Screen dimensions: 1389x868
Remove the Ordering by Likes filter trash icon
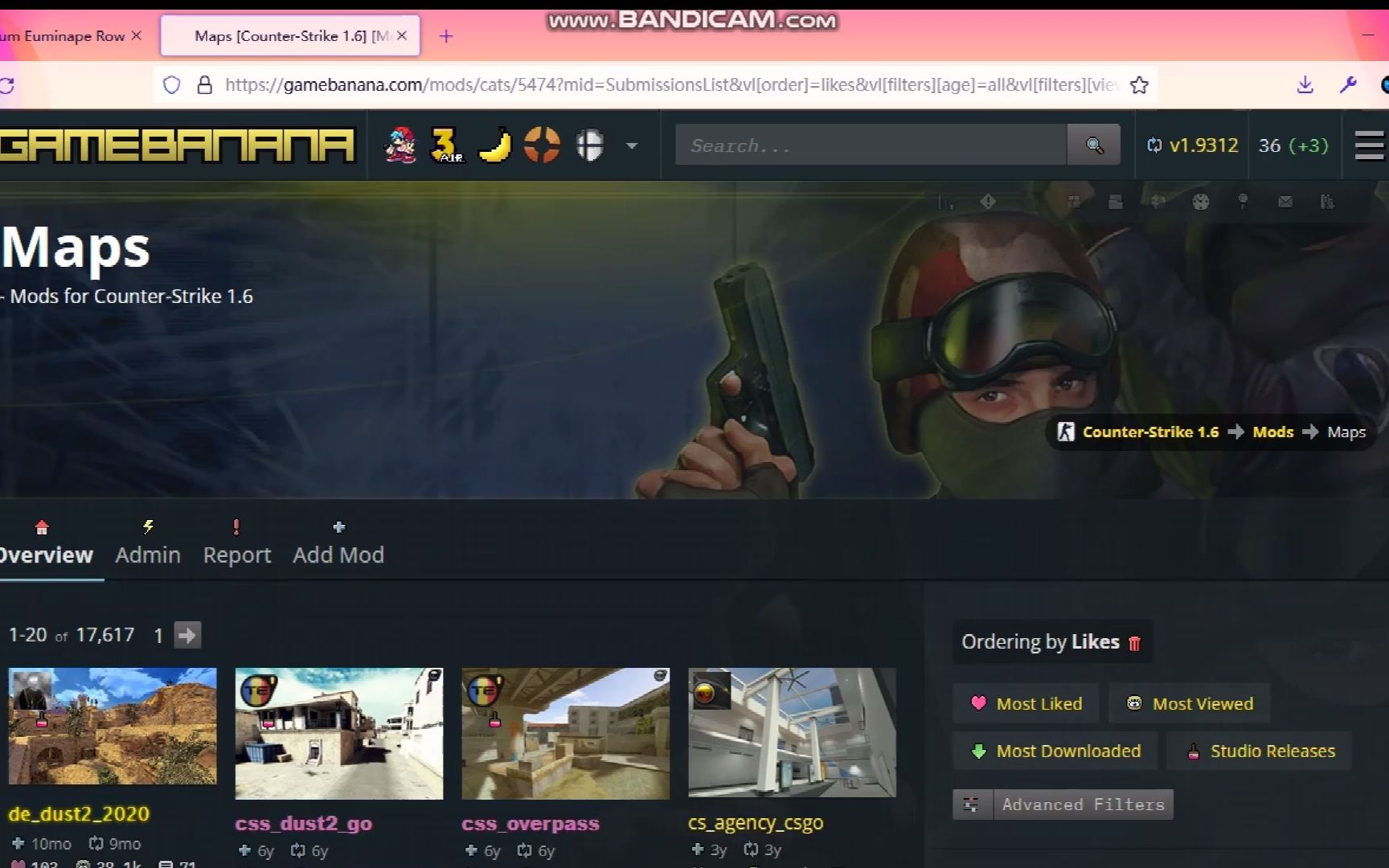pyautogui.click(x=1134, y=643)
